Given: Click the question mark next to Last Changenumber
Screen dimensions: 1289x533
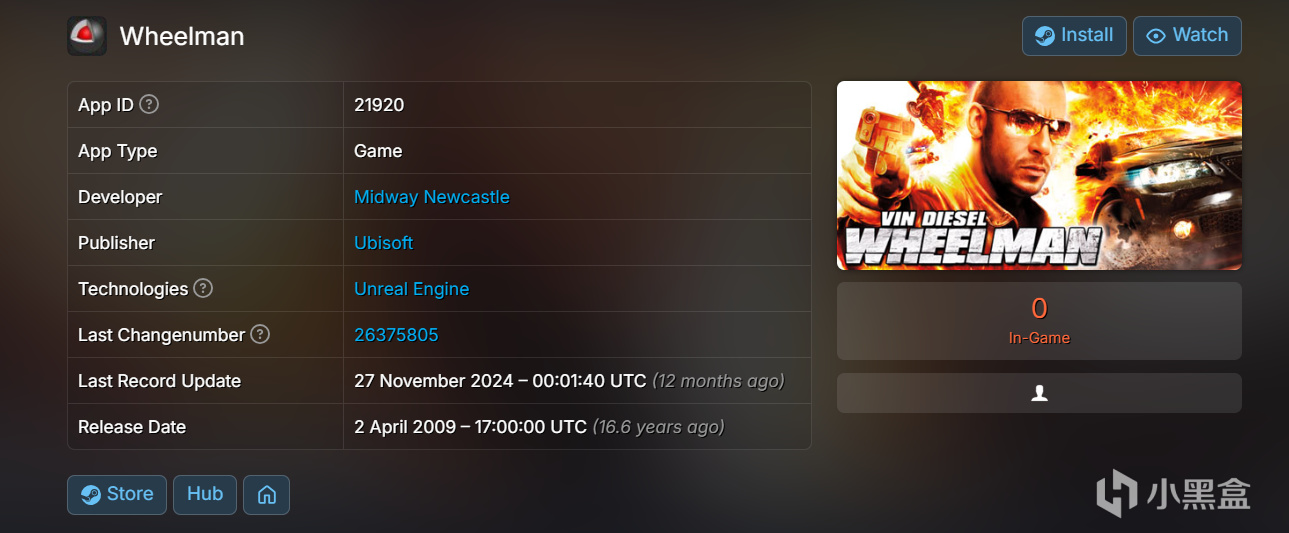Looking at the screenshot, I should click(260, 334).
